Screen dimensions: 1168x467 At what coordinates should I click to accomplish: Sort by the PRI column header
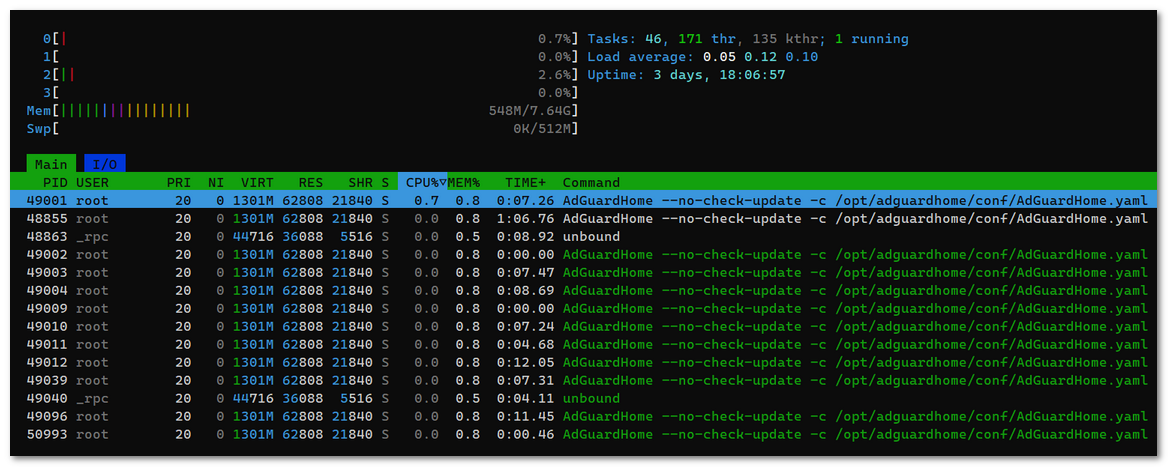click(x=179, y=182)
